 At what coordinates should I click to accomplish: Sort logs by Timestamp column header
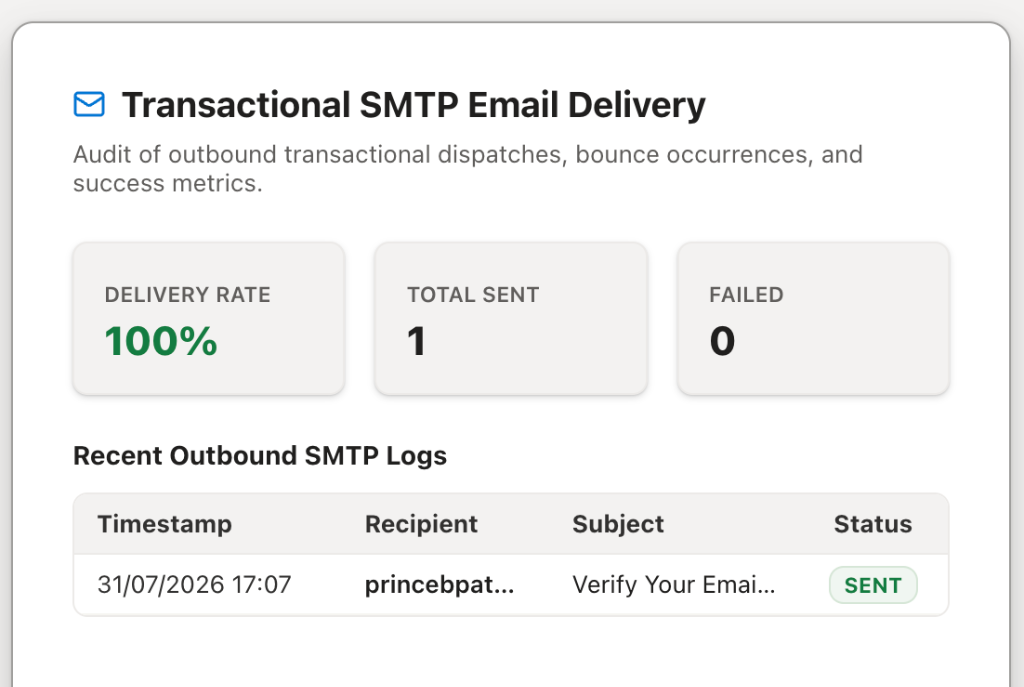pyautogui.click(x=165, y=524)
